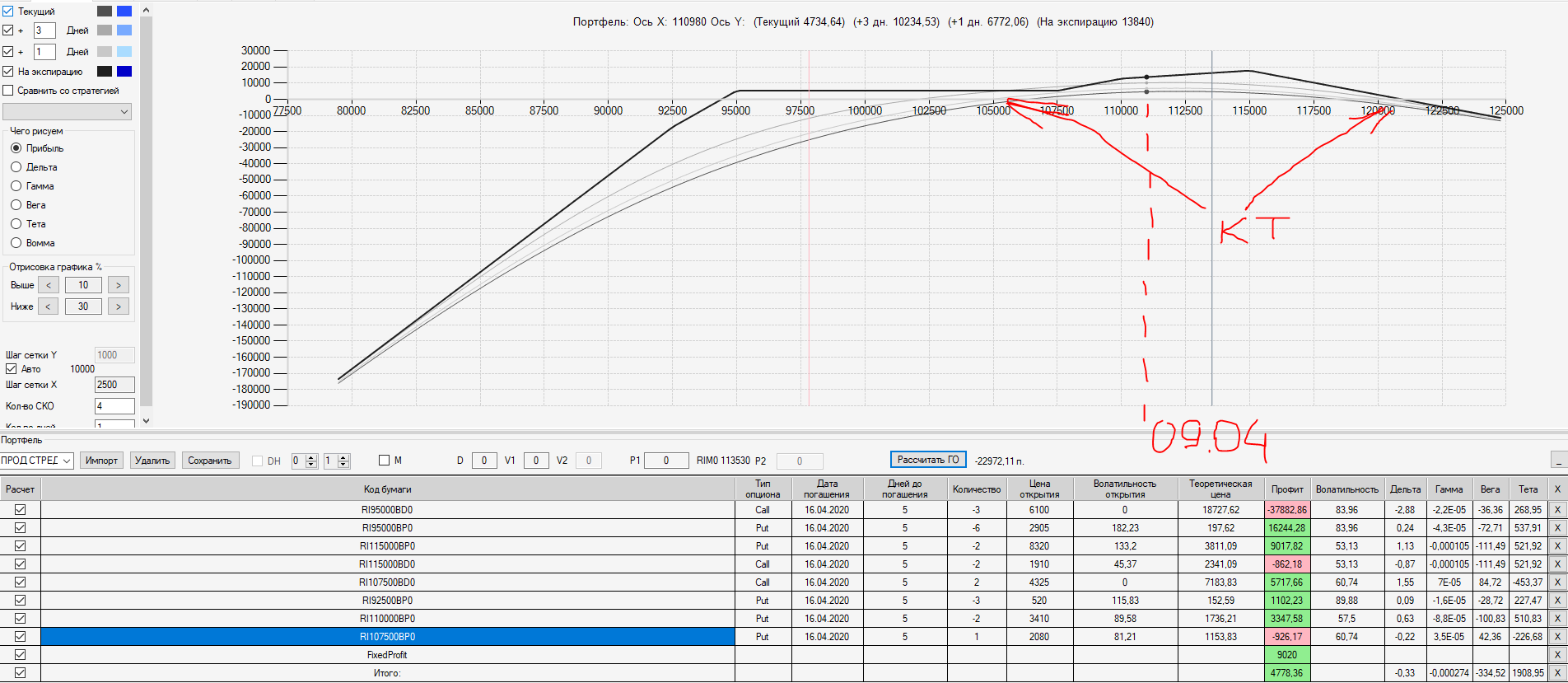1568x683 pixels.
Task: Uncheck the Текущий curve checkbox
Action: 8,11
